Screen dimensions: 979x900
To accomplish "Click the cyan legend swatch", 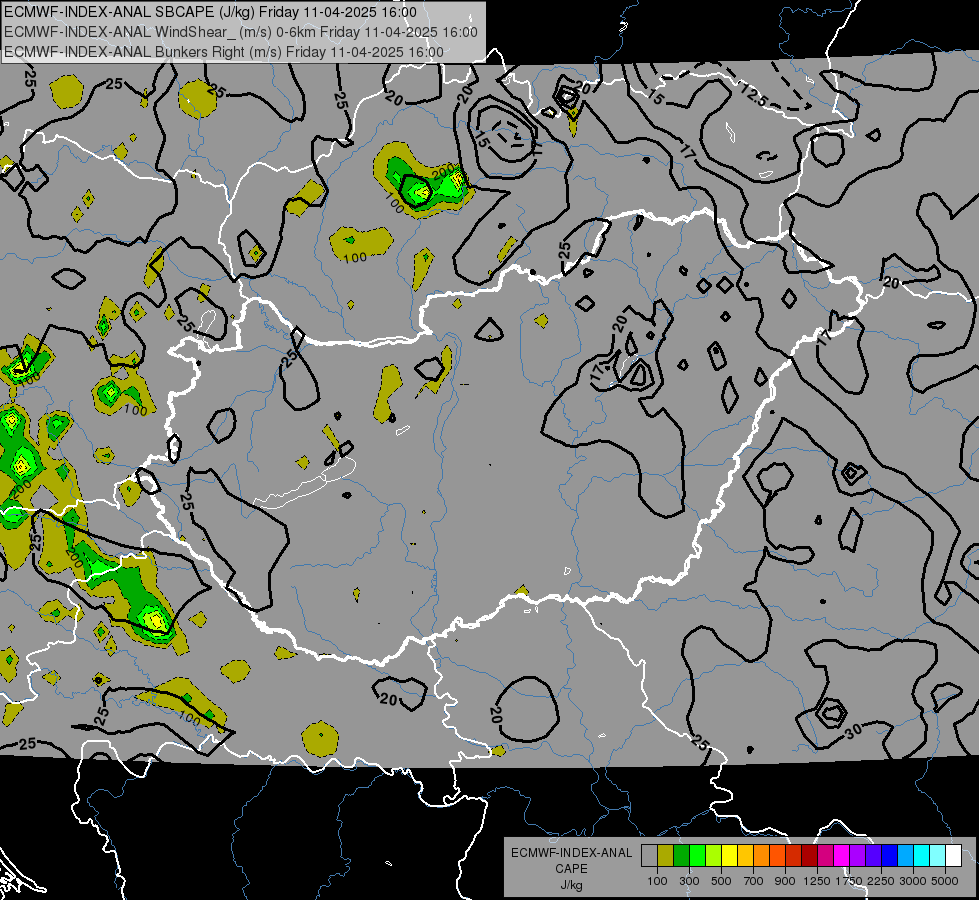I will [922, 856].
